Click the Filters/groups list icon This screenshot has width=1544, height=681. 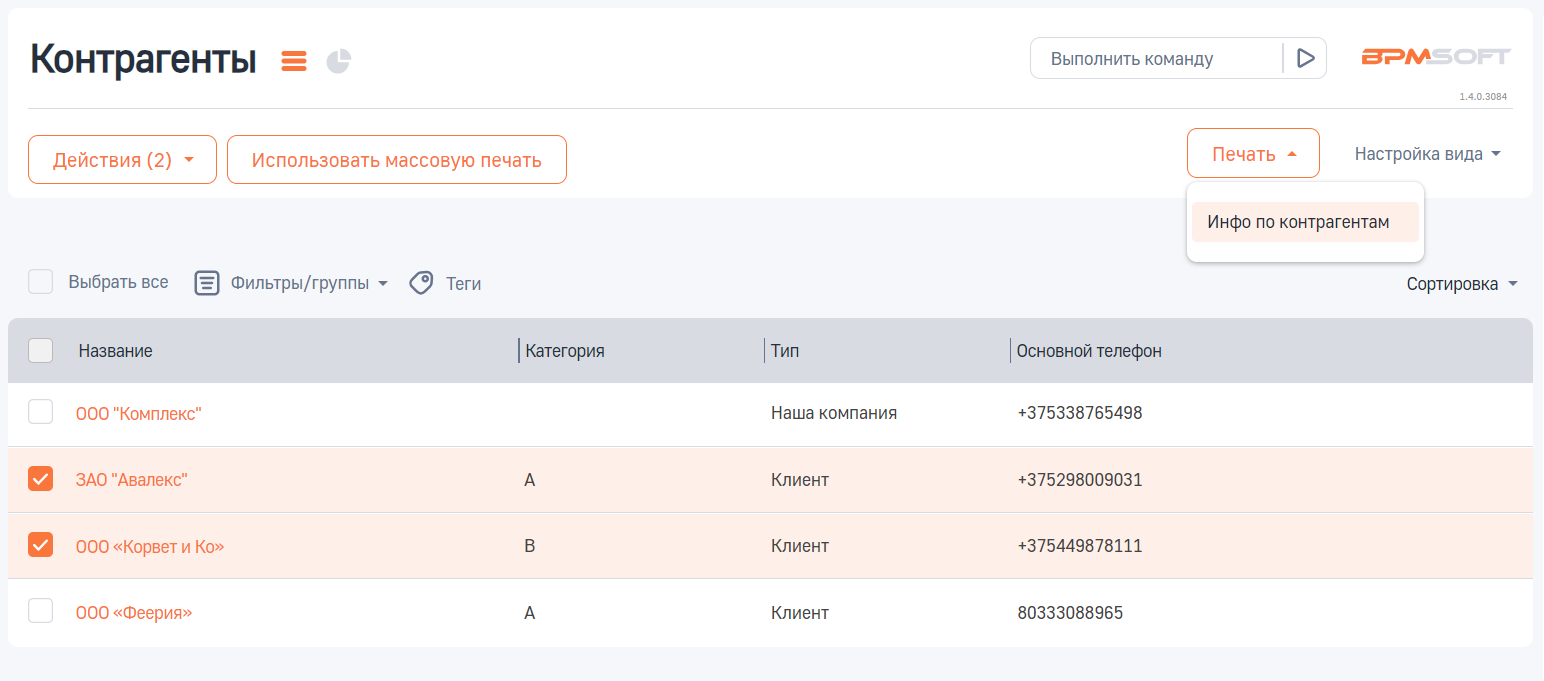[206, 283]
